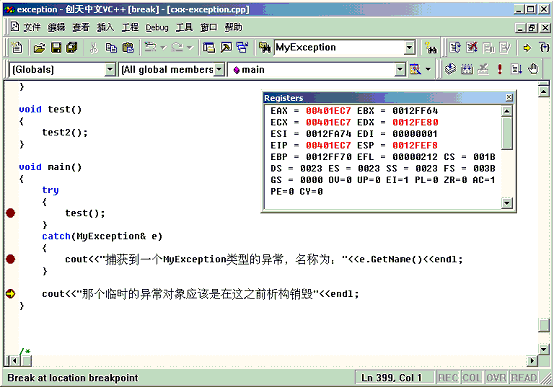Open the 工程 menu
The height and width of the screenshot is (387, 553).
click(130, 27)
